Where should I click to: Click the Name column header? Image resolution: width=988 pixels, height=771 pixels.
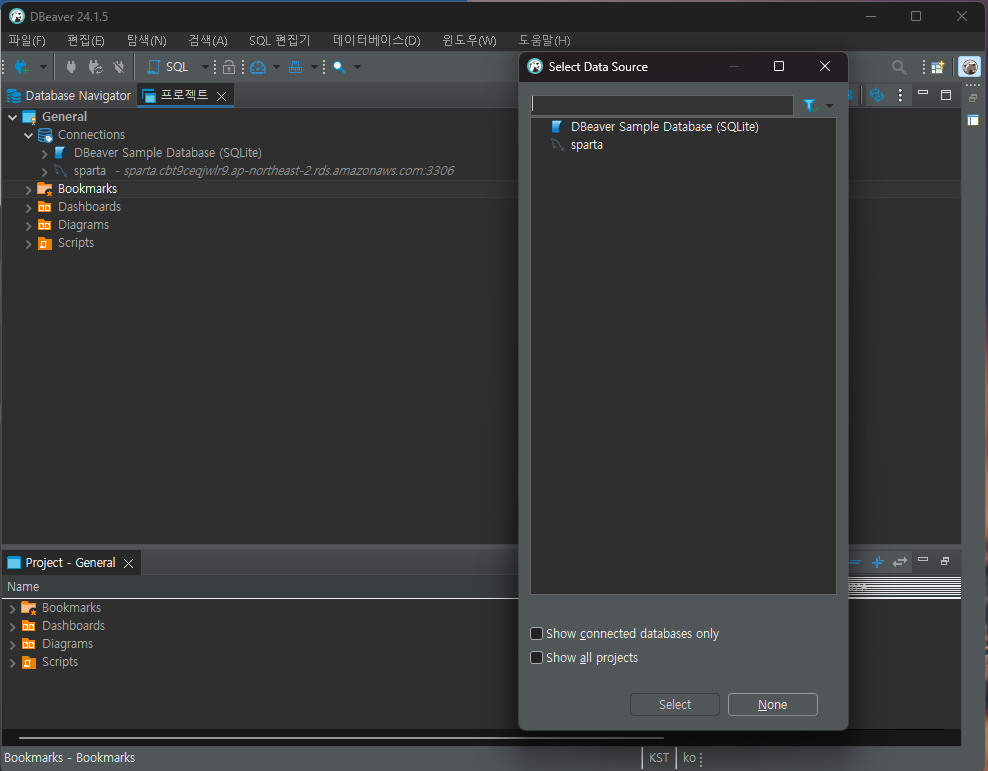click(x=23, y=586)
